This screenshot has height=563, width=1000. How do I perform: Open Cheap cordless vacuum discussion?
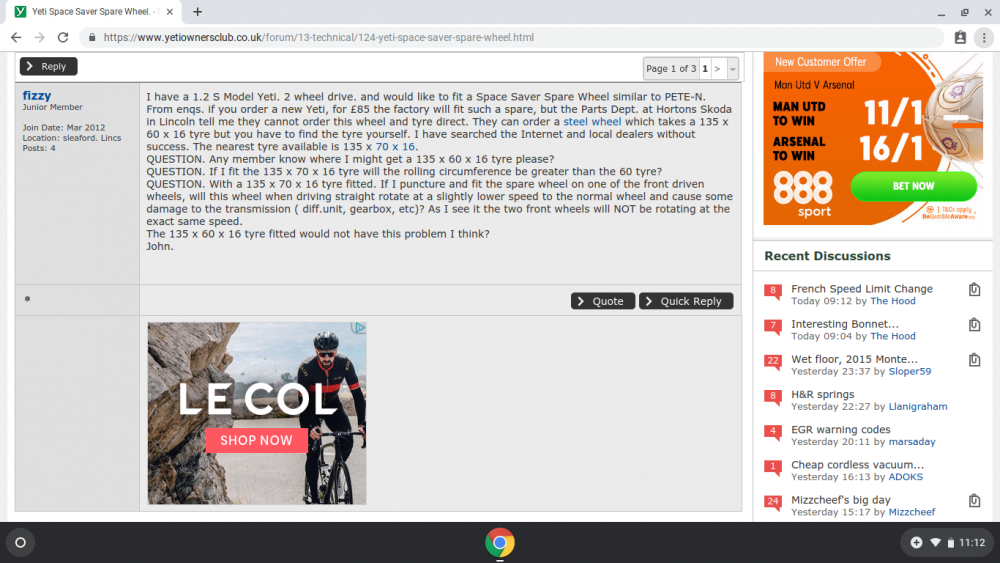click(857, 465)
